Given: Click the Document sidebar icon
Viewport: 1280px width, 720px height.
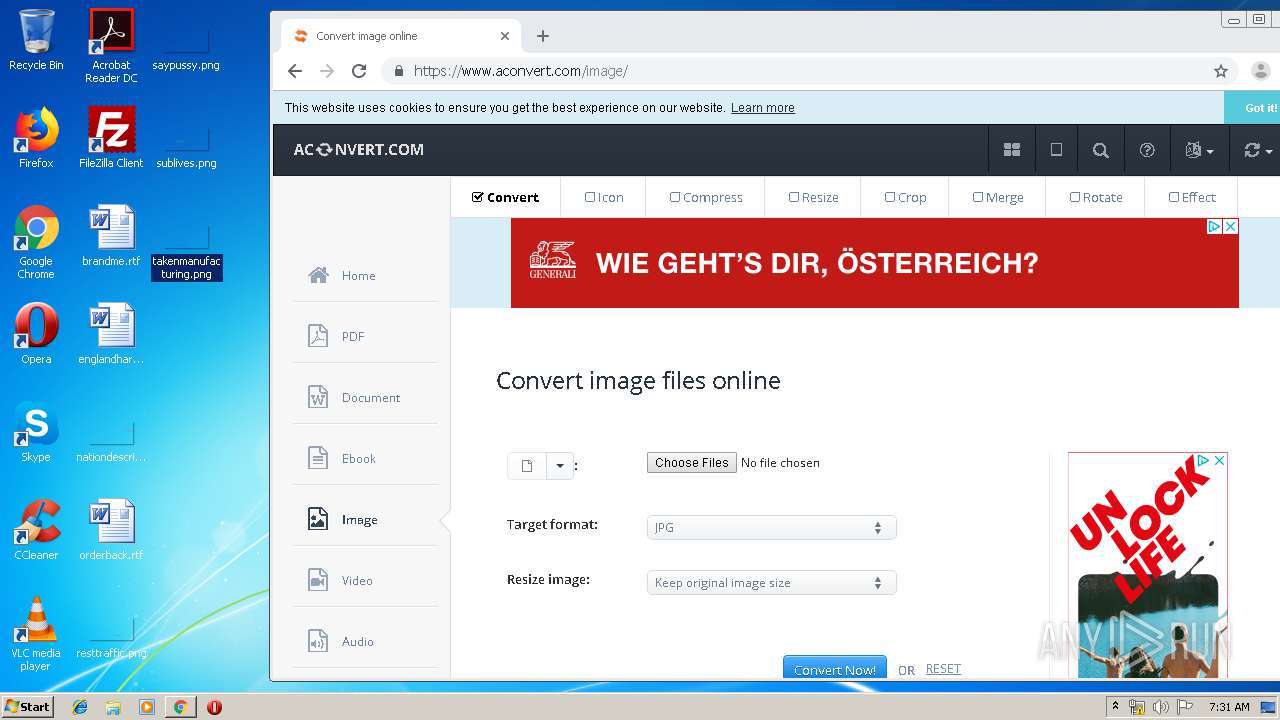Looking at the screenshot, I should (318, 397).
